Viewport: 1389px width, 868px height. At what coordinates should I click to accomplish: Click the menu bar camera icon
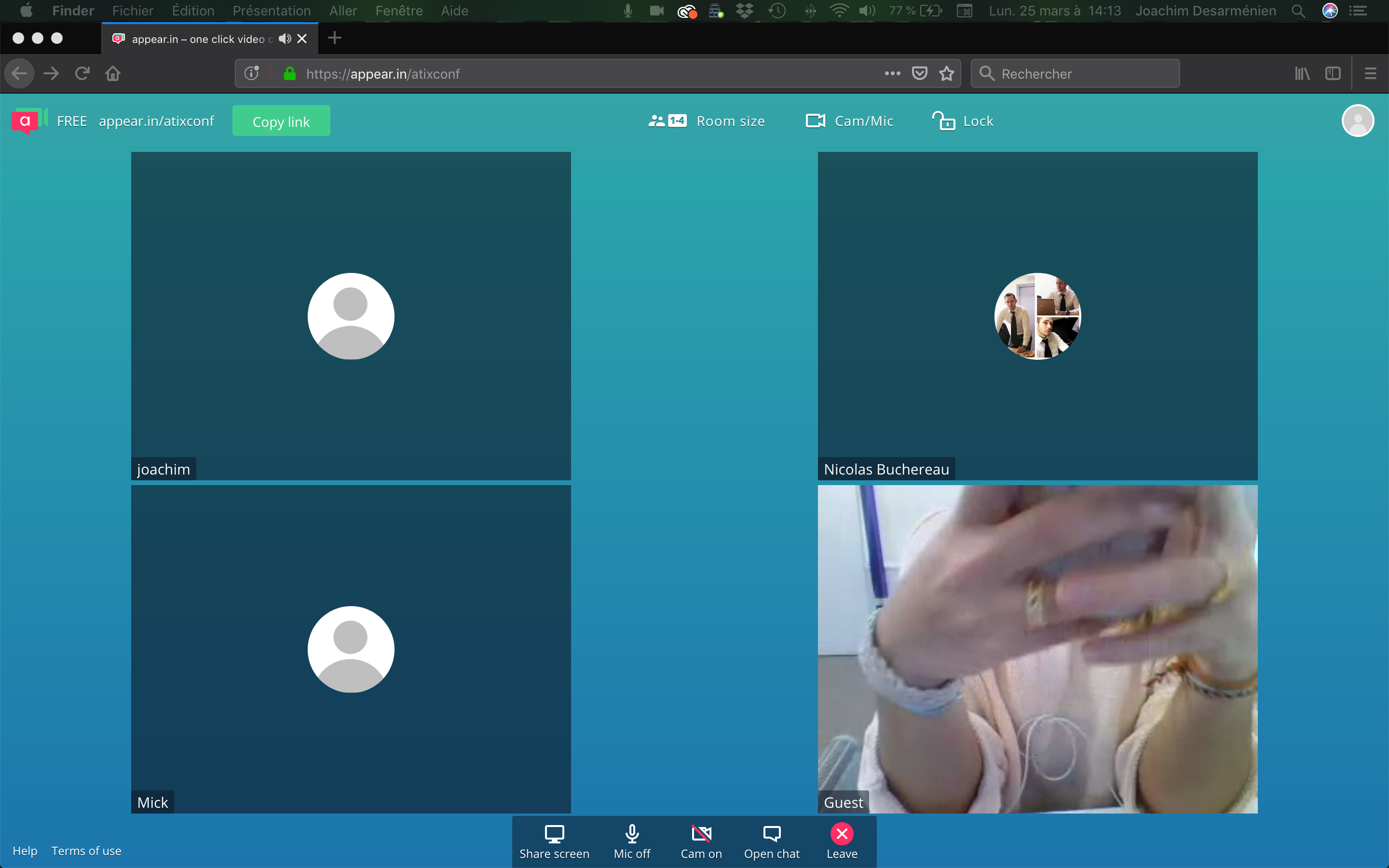(x=656, y=10)
